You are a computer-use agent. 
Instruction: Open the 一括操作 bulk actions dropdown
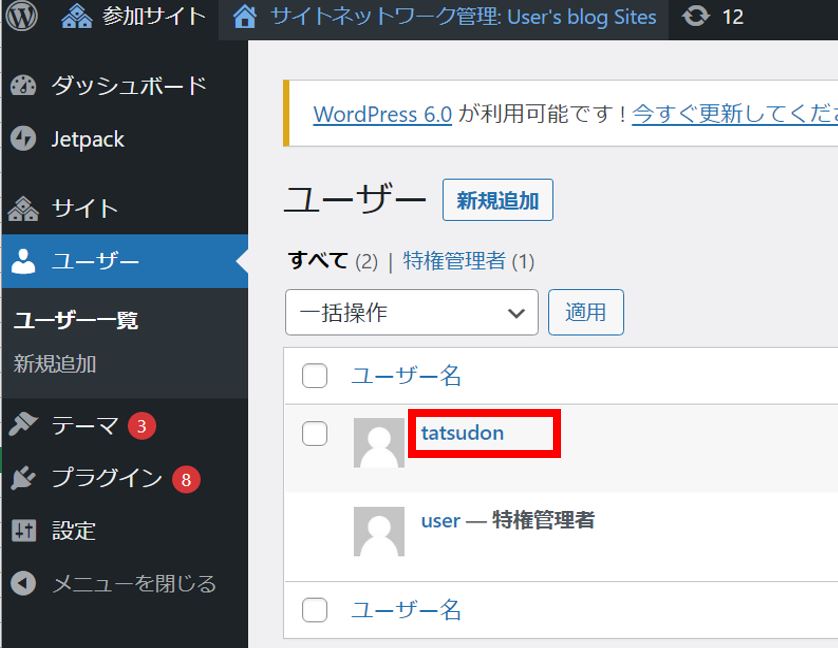(x=411, y=313)
